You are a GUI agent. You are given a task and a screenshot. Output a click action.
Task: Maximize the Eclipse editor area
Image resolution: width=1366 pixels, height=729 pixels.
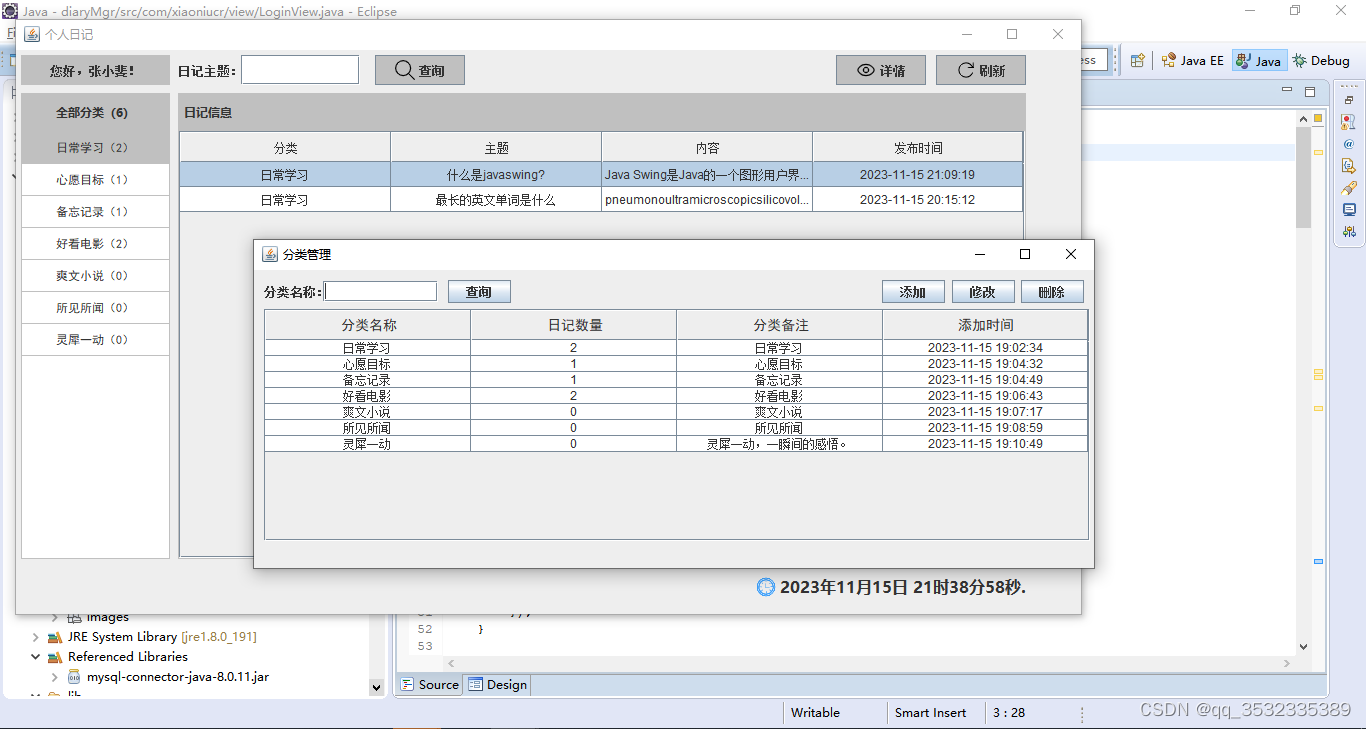point(1310,92)
